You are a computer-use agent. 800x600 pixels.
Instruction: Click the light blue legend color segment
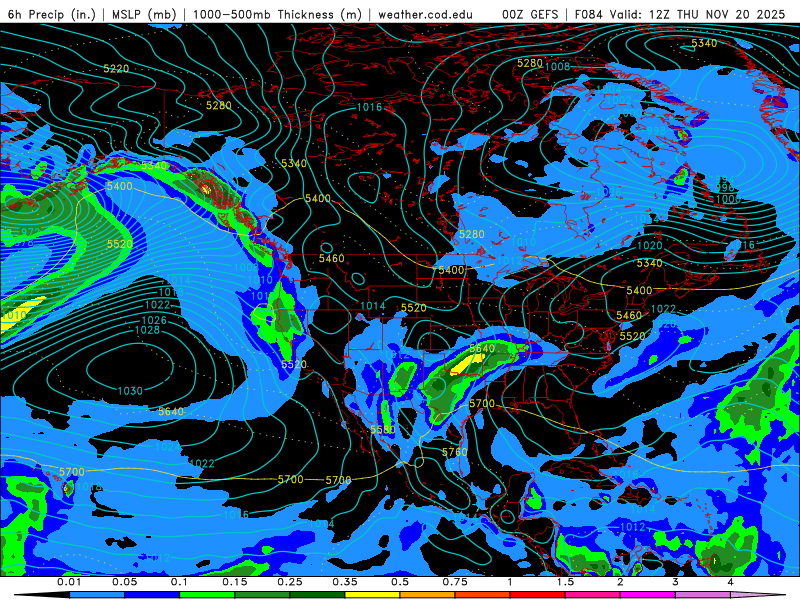click(97, 595)
